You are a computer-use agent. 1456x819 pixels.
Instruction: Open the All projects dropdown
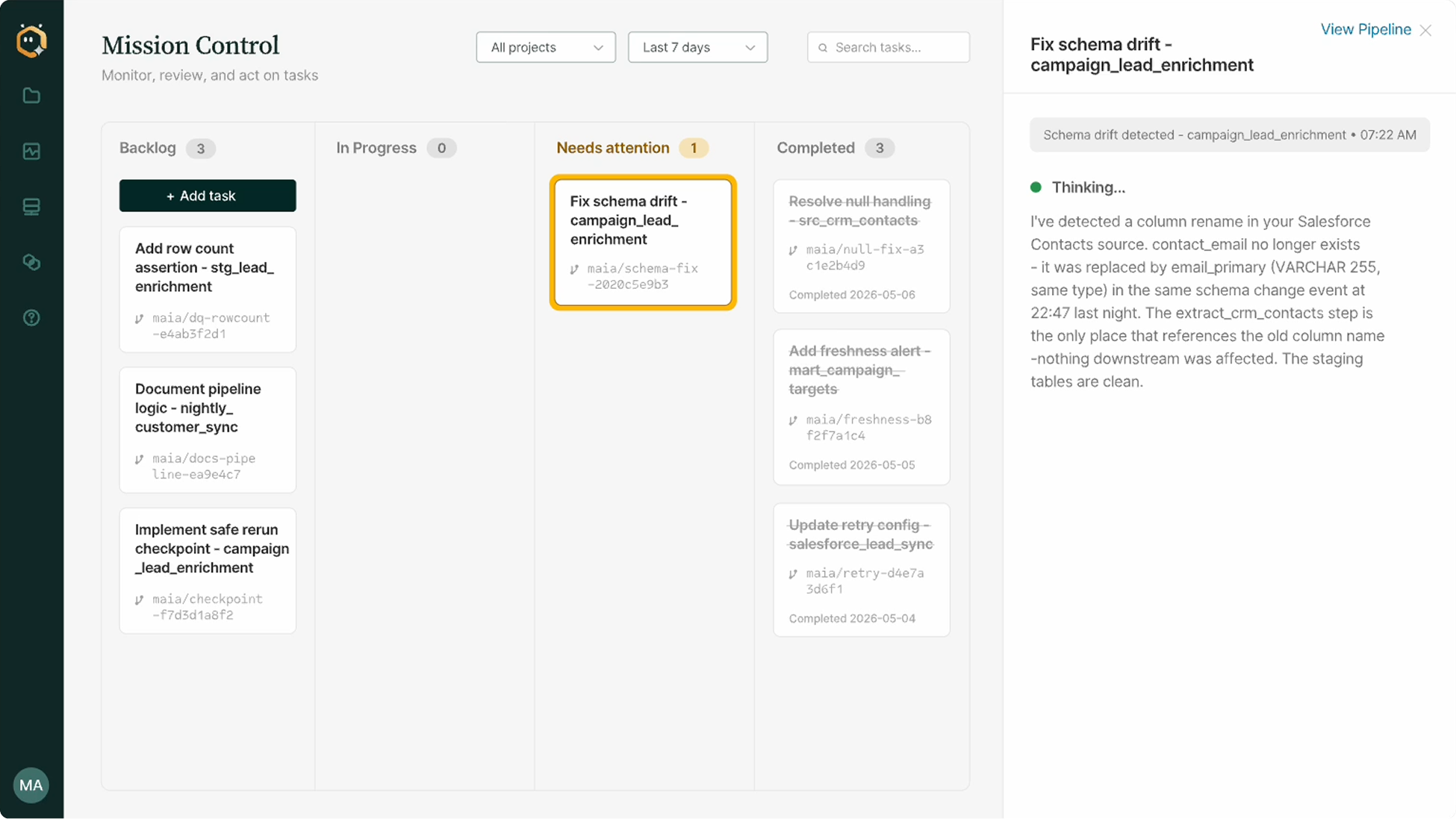tap(546, 47)
